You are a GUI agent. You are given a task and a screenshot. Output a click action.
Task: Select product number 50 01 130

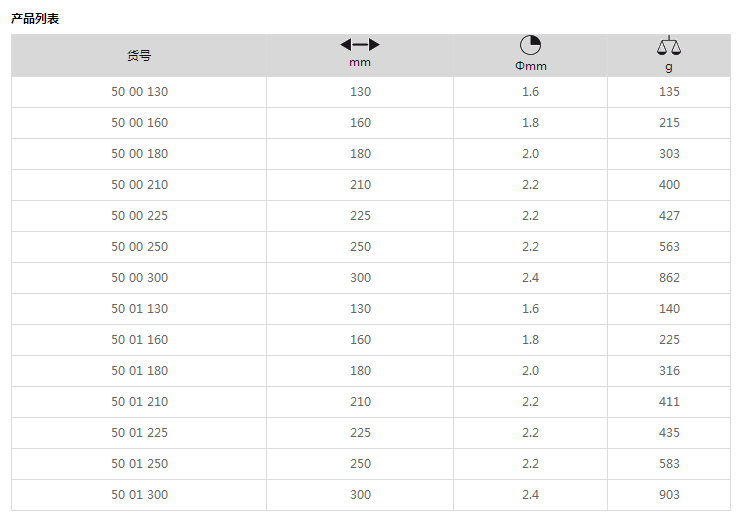pos(139,309)
